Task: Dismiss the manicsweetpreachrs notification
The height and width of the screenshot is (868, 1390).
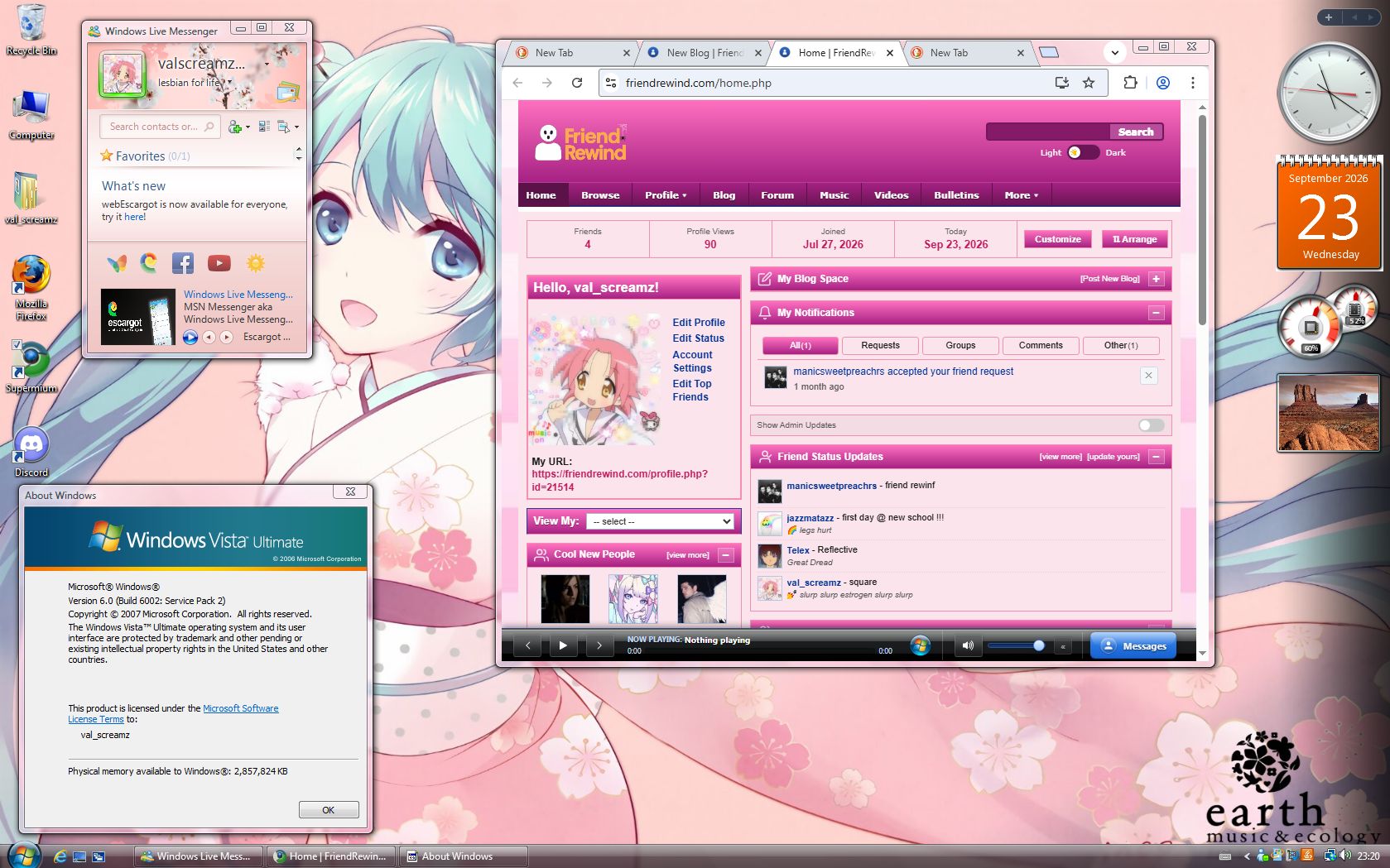Action: tap(1148, 376)
